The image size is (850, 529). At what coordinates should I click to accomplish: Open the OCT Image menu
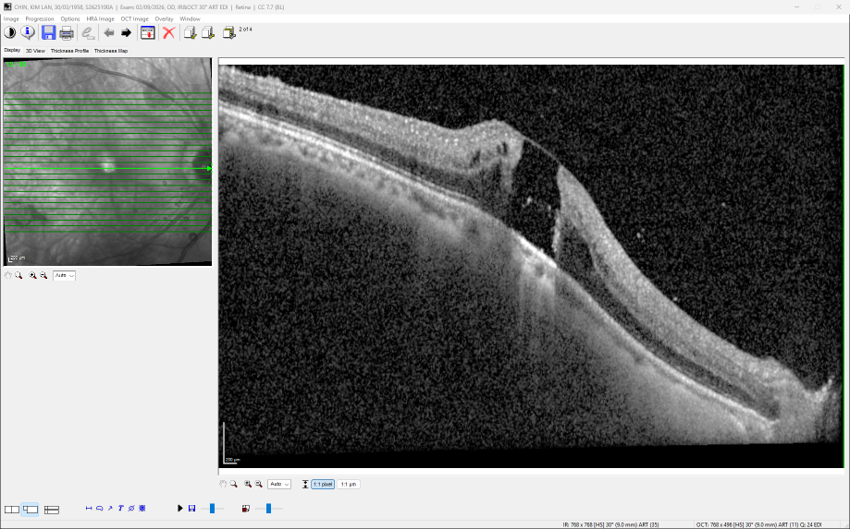click(134, 19)
